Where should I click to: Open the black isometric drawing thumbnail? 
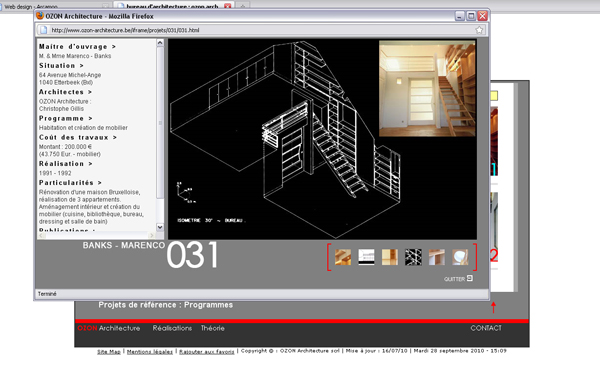[x=413, y=257]
